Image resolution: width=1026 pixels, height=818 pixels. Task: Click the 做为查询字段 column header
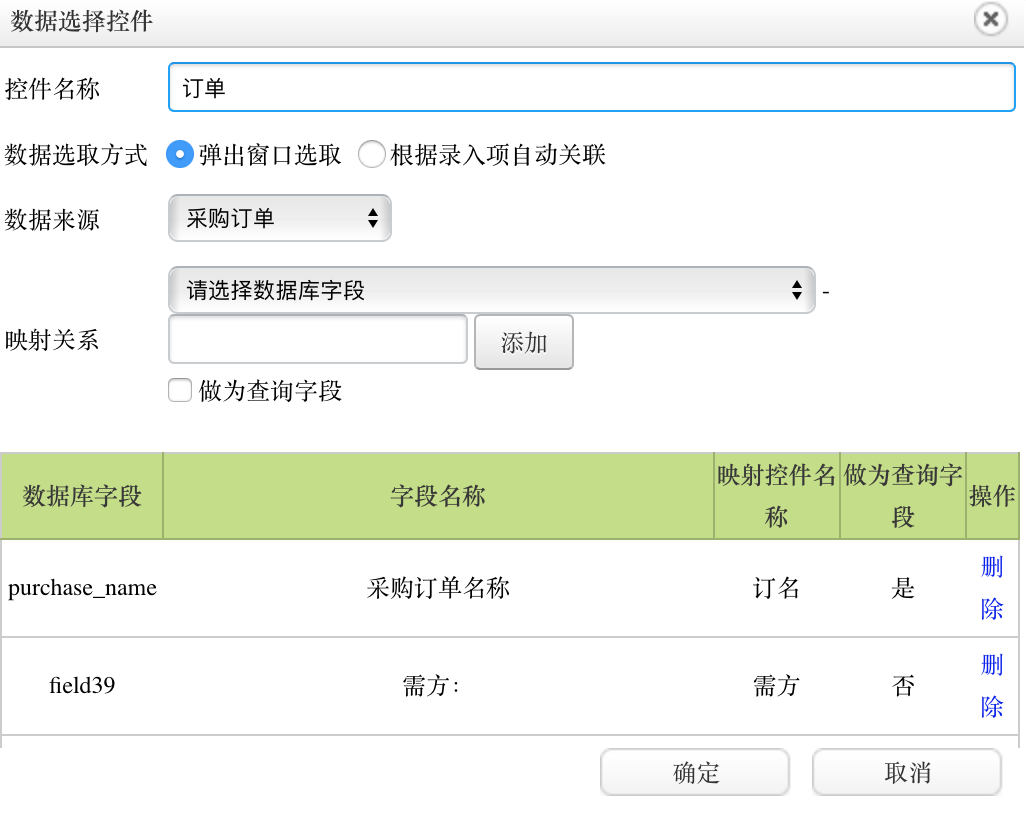point(903,496)
